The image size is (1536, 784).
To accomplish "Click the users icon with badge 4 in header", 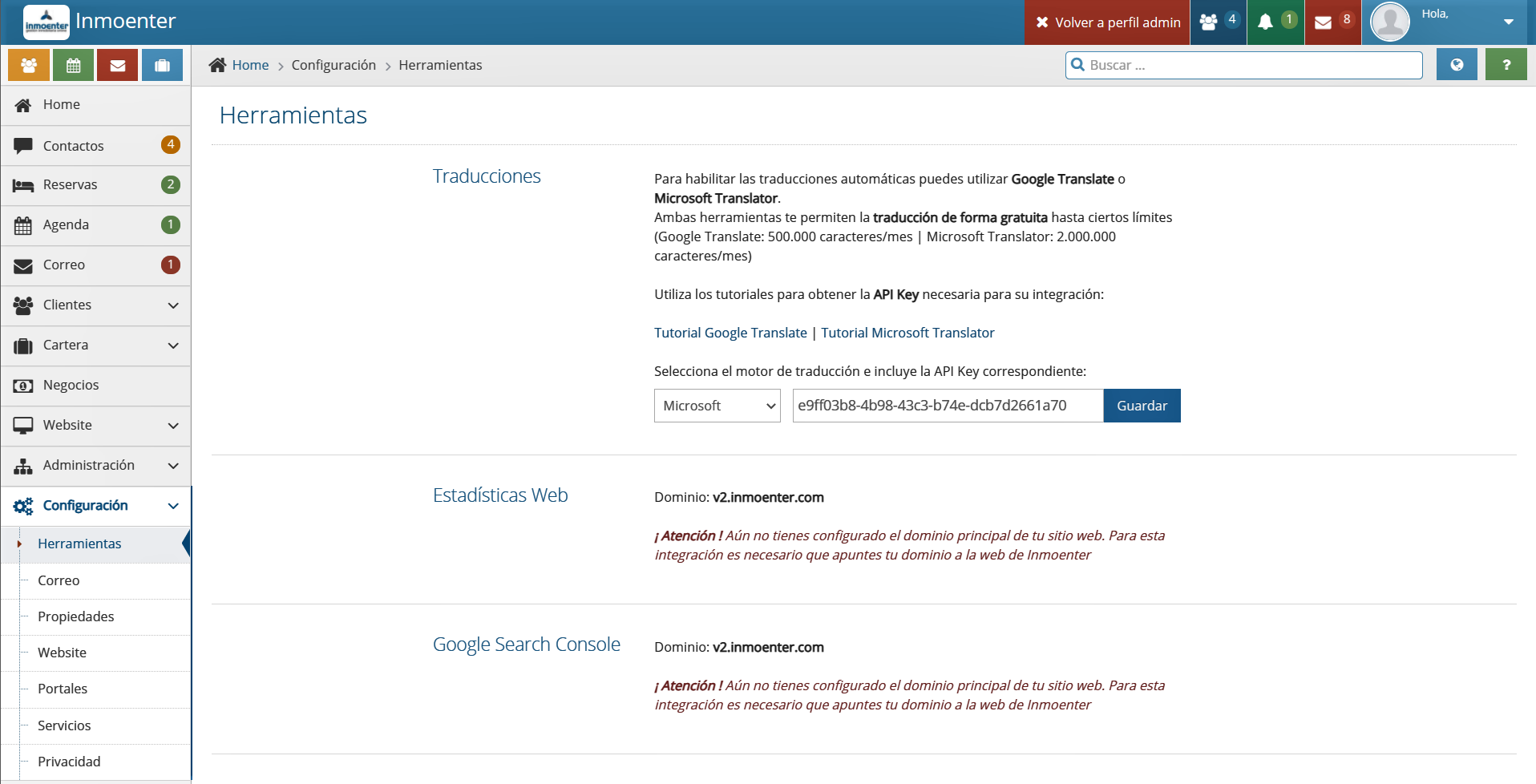I will point(1209,22).
